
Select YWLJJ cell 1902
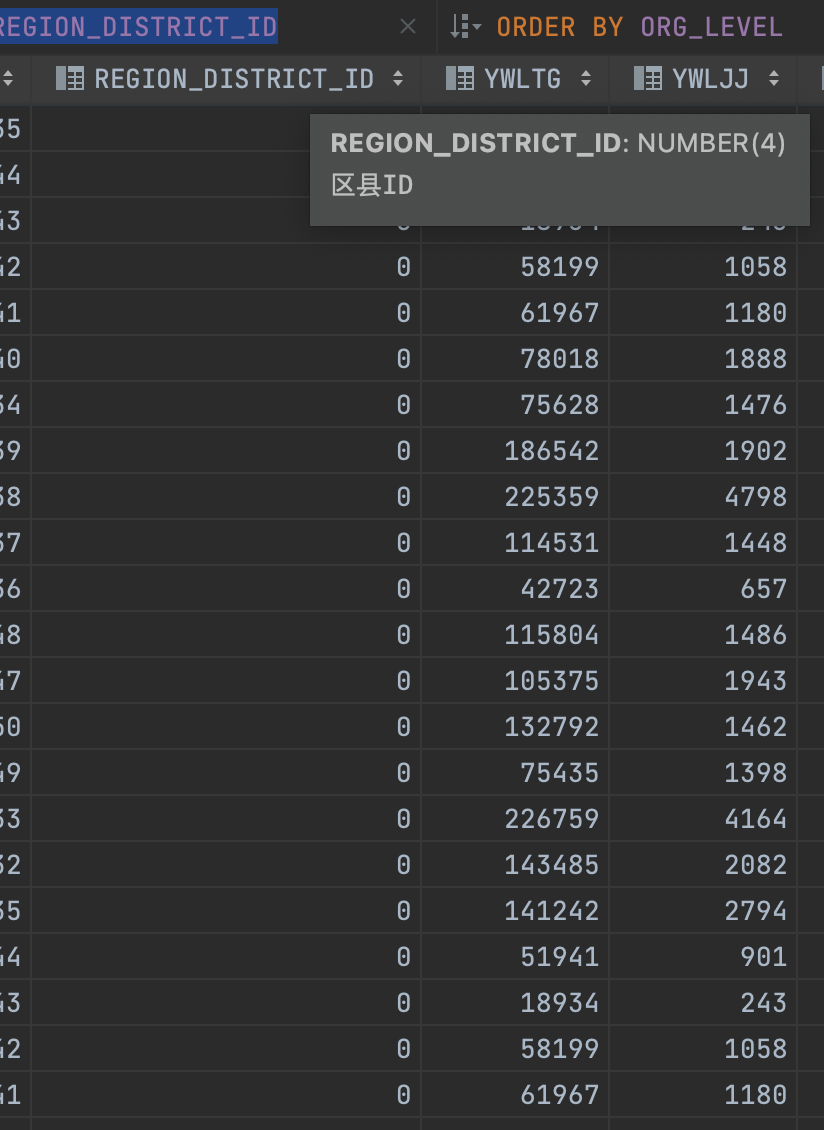coord(703,450)
